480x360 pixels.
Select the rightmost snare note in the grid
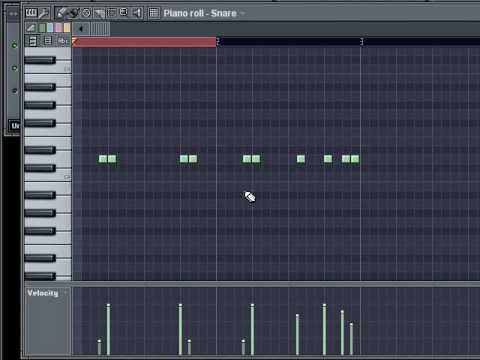355,159
